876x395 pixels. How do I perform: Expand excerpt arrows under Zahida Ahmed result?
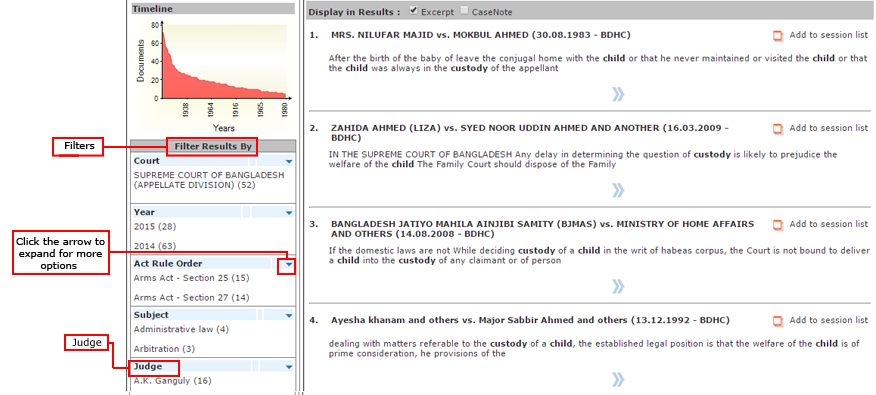[x=617, y=191]
